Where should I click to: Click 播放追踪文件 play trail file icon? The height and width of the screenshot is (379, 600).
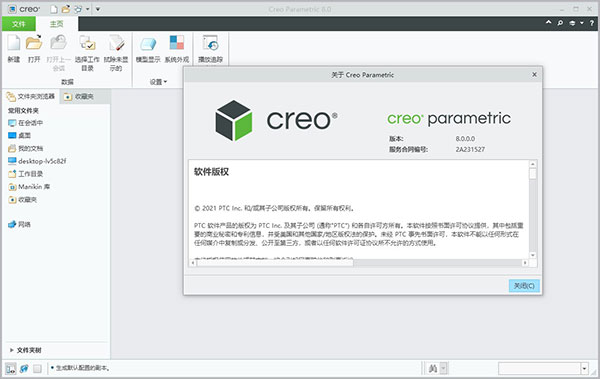(x=210, y=43)
